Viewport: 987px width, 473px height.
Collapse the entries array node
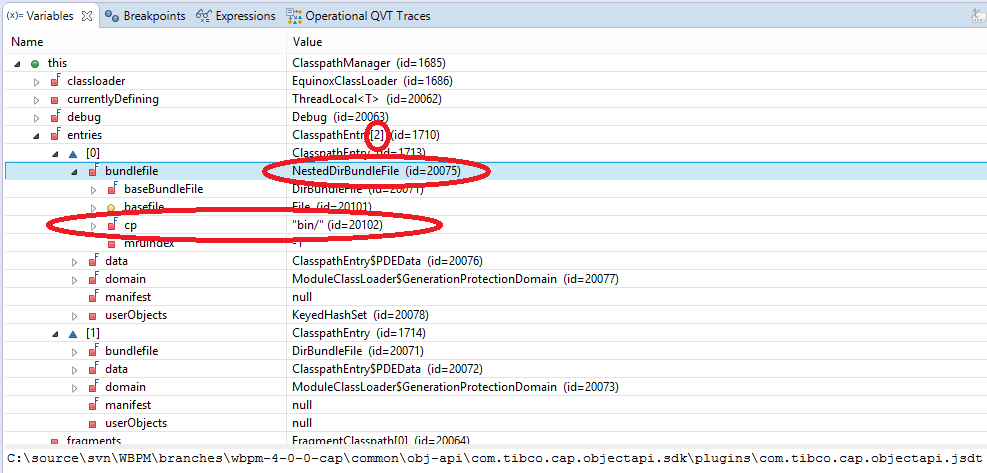click(37, 135)
